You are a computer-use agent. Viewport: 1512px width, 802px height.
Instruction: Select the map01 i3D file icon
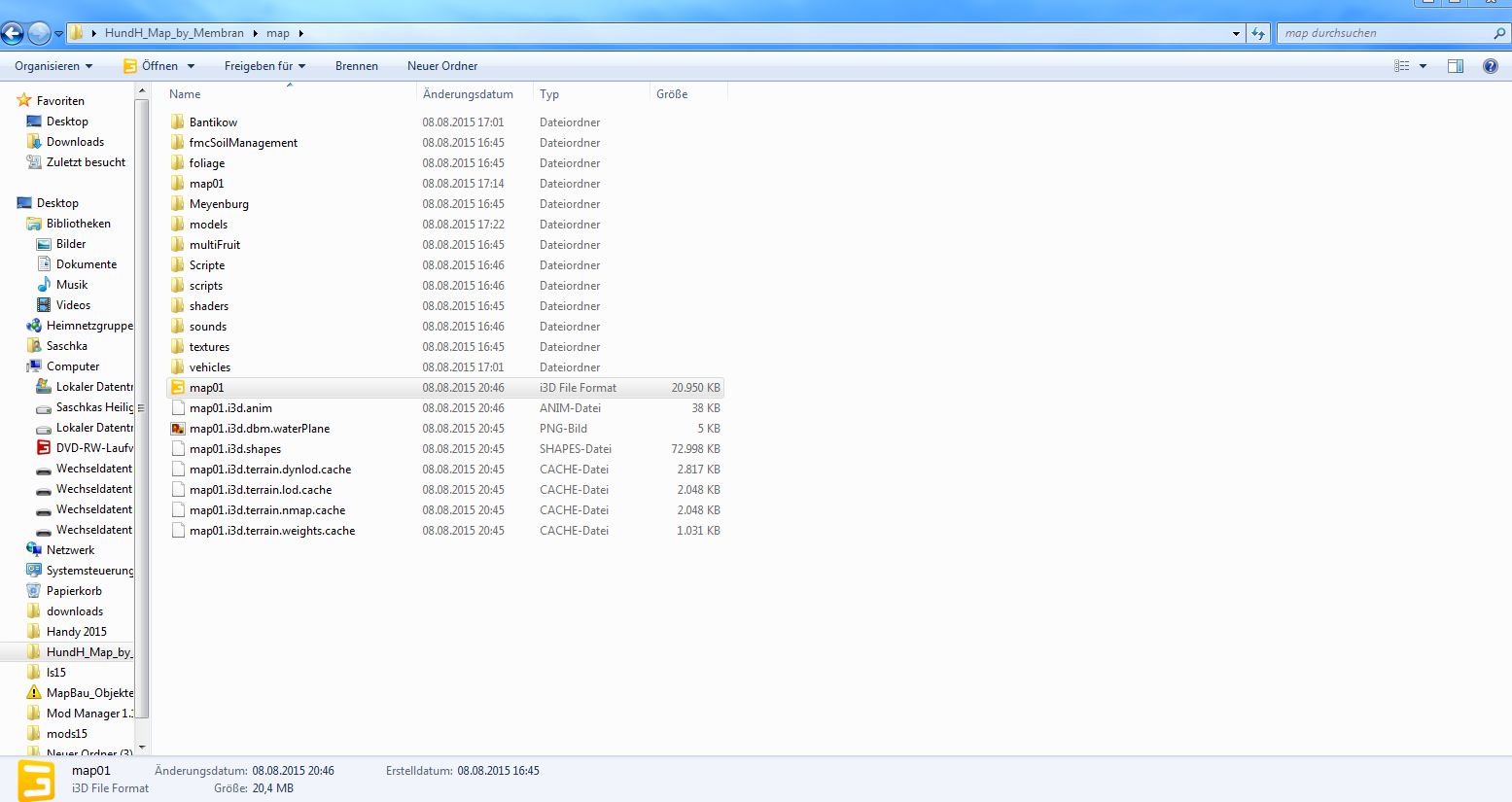coord(178,388)
